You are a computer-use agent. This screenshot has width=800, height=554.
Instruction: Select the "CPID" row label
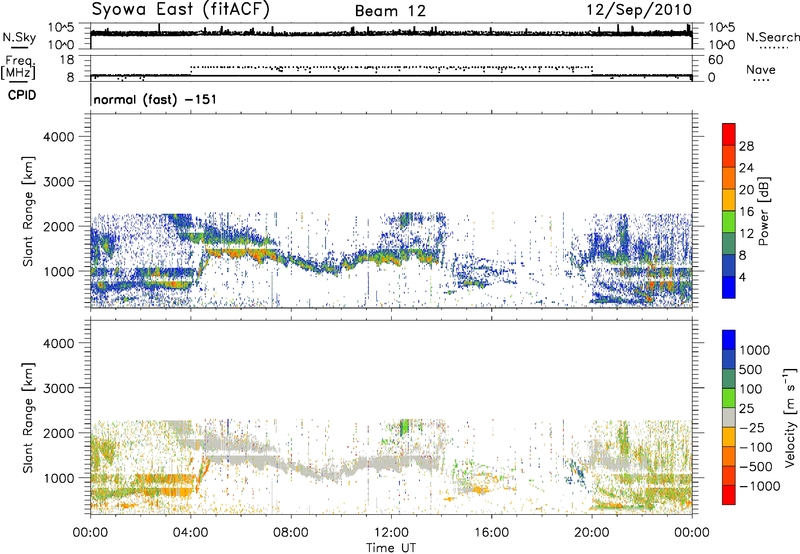point(22,95)
